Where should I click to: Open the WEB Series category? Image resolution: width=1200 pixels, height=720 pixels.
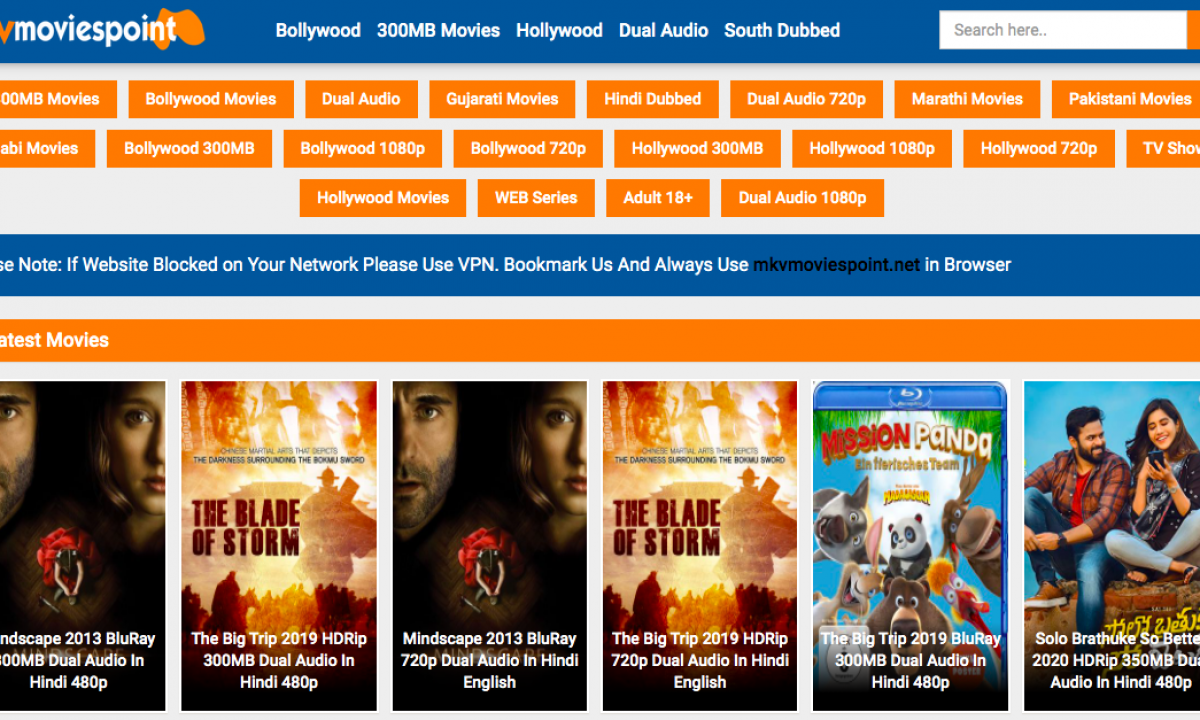coord(536,197)
